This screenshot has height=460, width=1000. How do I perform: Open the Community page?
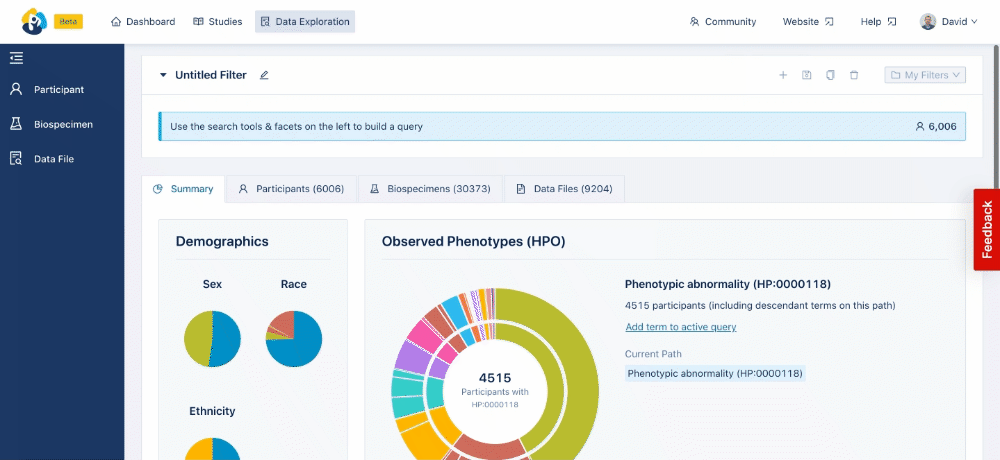723,22
